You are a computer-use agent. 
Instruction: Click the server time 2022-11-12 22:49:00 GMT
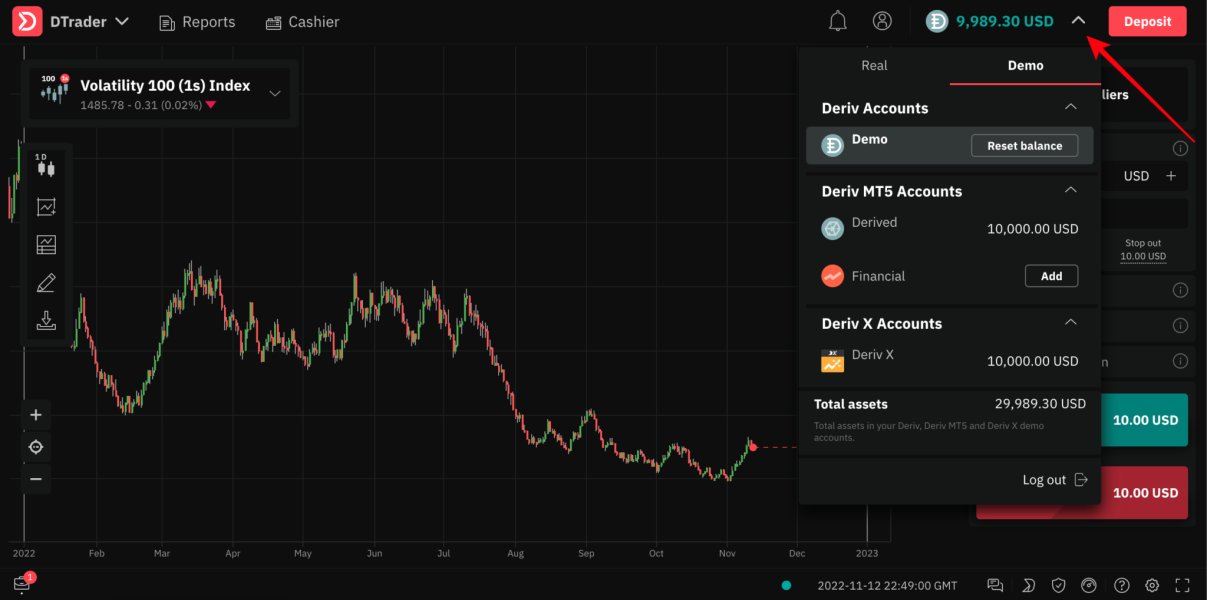[x=887, y=585]
